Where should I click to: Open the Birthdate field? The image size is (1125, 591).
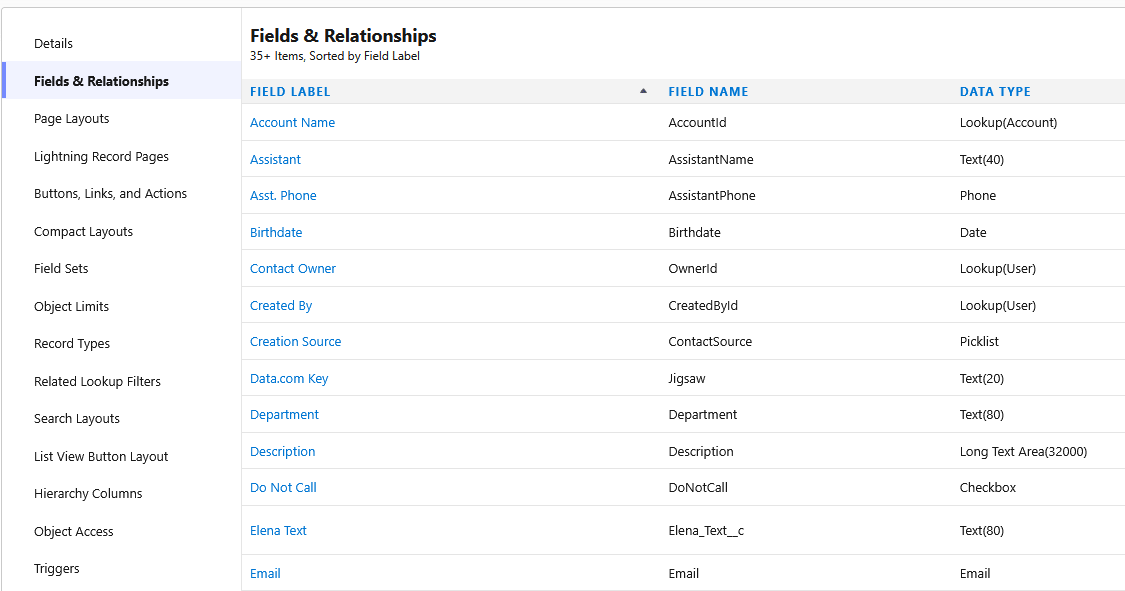[276, 233]
